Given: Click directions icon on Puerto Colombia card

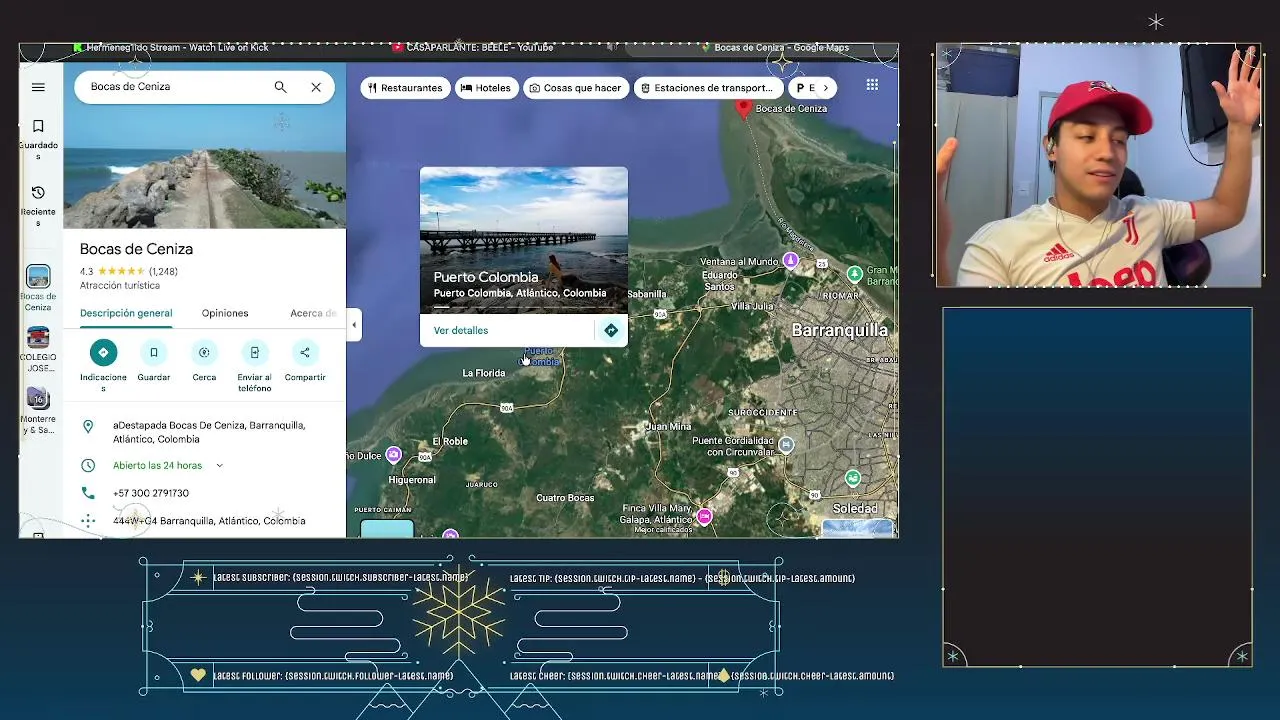Looking at the screenshot, I should pos(611,330).
